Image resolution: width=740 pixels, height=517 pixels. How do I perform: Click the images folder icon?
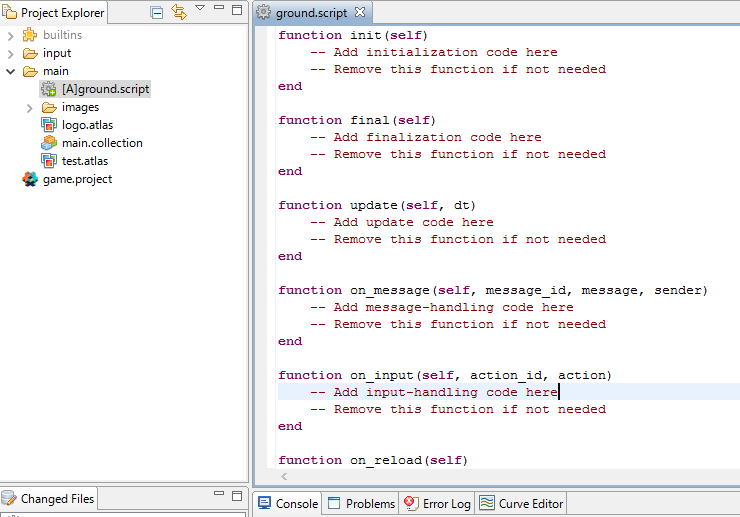[49, 108]
